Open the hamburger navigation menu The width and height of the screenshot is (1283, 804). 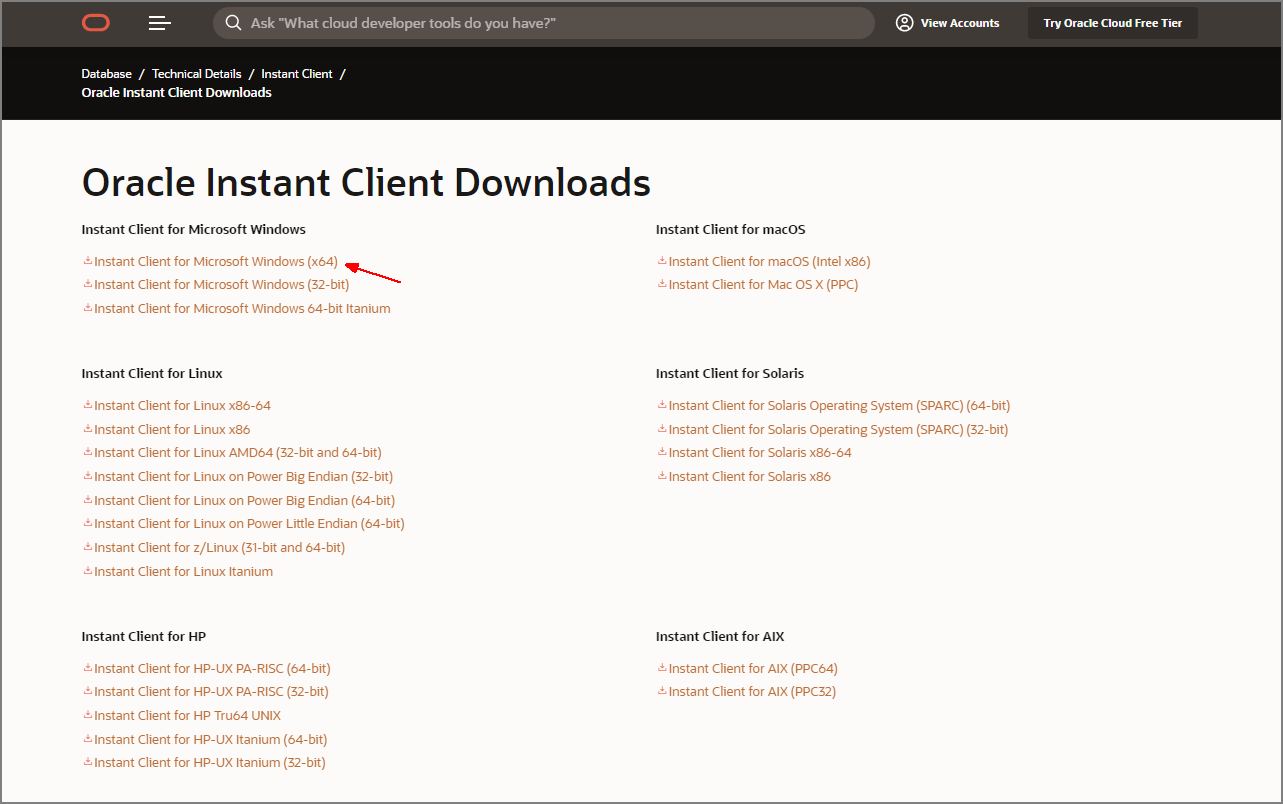[160, 23]
